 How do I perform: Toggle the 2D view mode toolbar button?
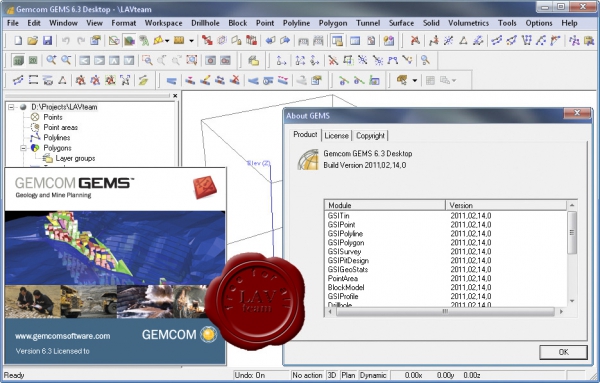click(x=33, y=60)
